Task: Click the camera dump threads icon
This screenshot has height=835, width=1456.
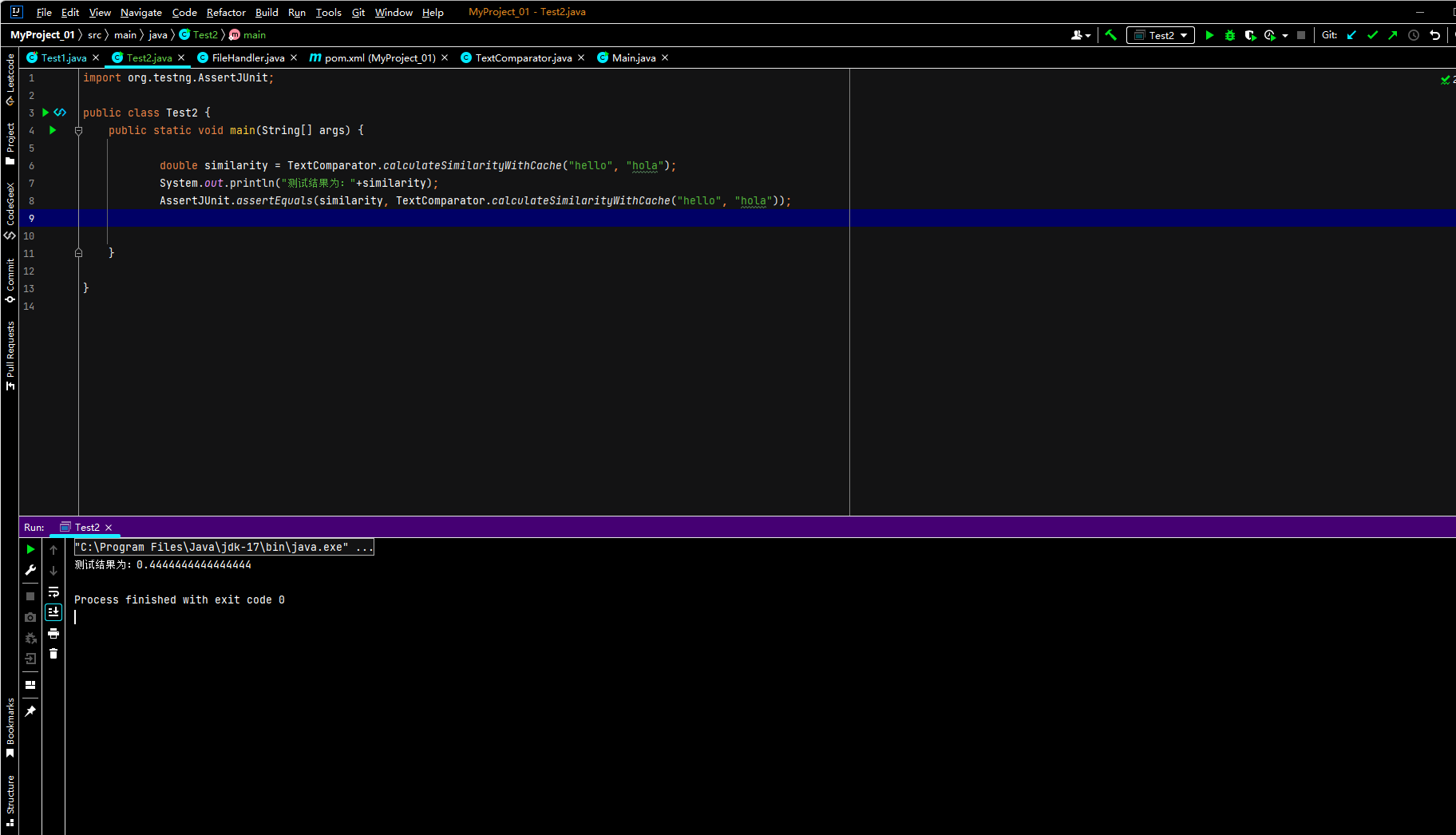Action: (x=30, y=617)
